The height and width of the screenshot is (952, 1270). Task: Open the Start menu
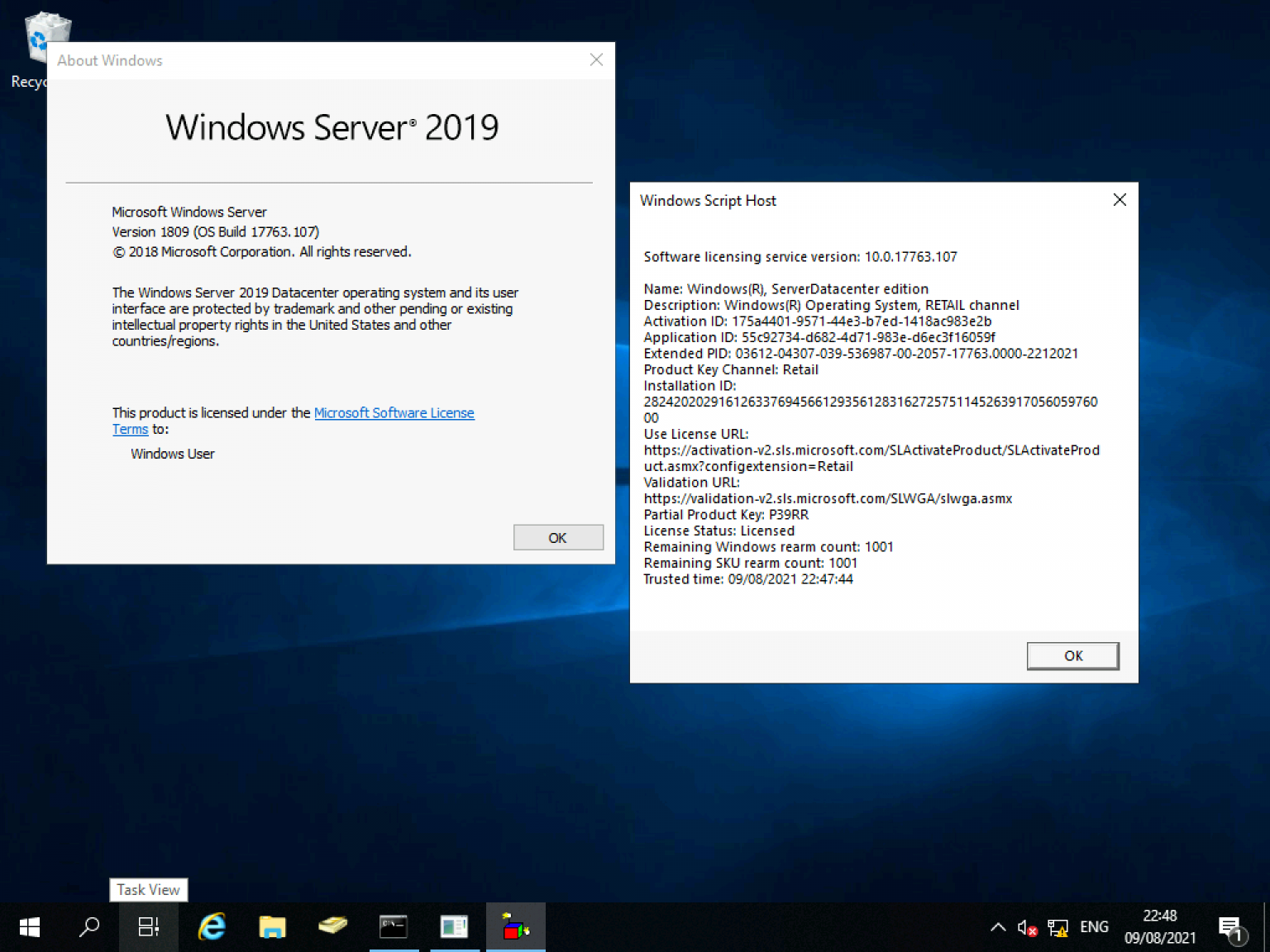(30, 927)
